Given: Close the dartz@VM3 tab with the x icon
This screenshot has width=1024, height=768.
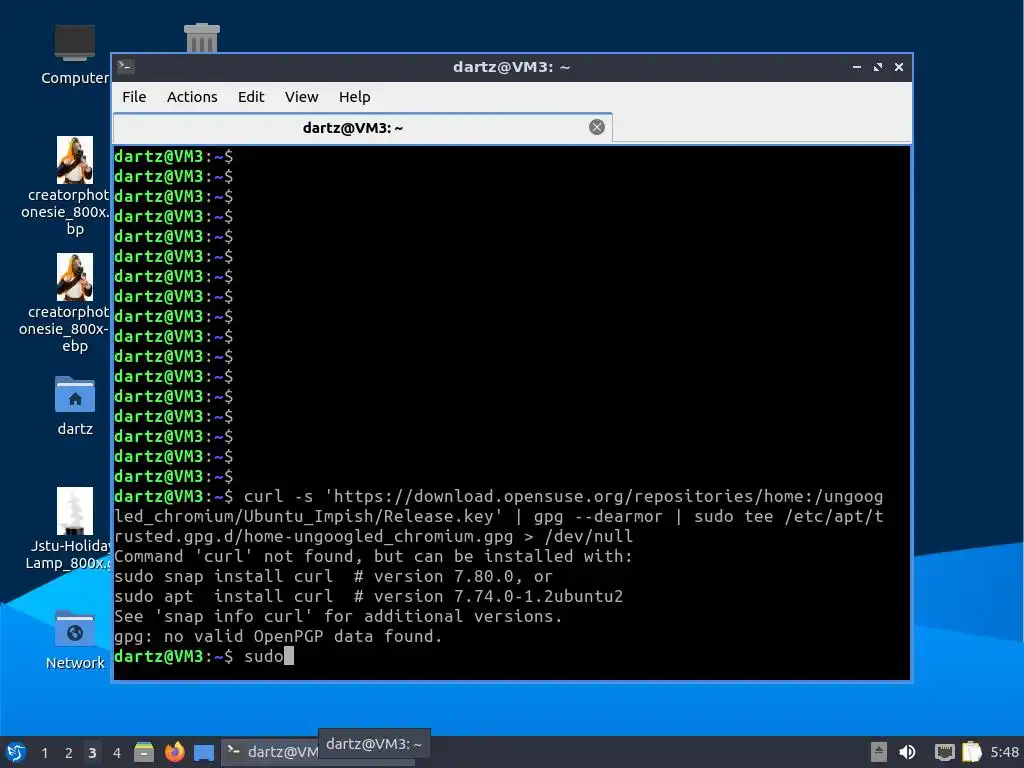Looking at the screenshot, I should tap(596, 127).
